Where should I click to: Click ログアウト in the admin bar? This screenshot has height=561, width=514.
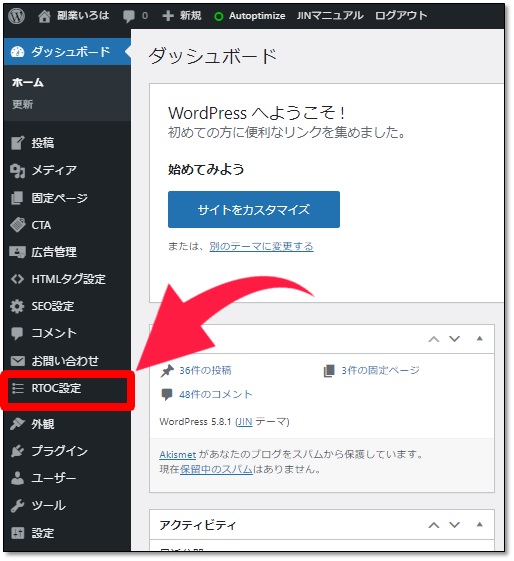pos(401,16)
